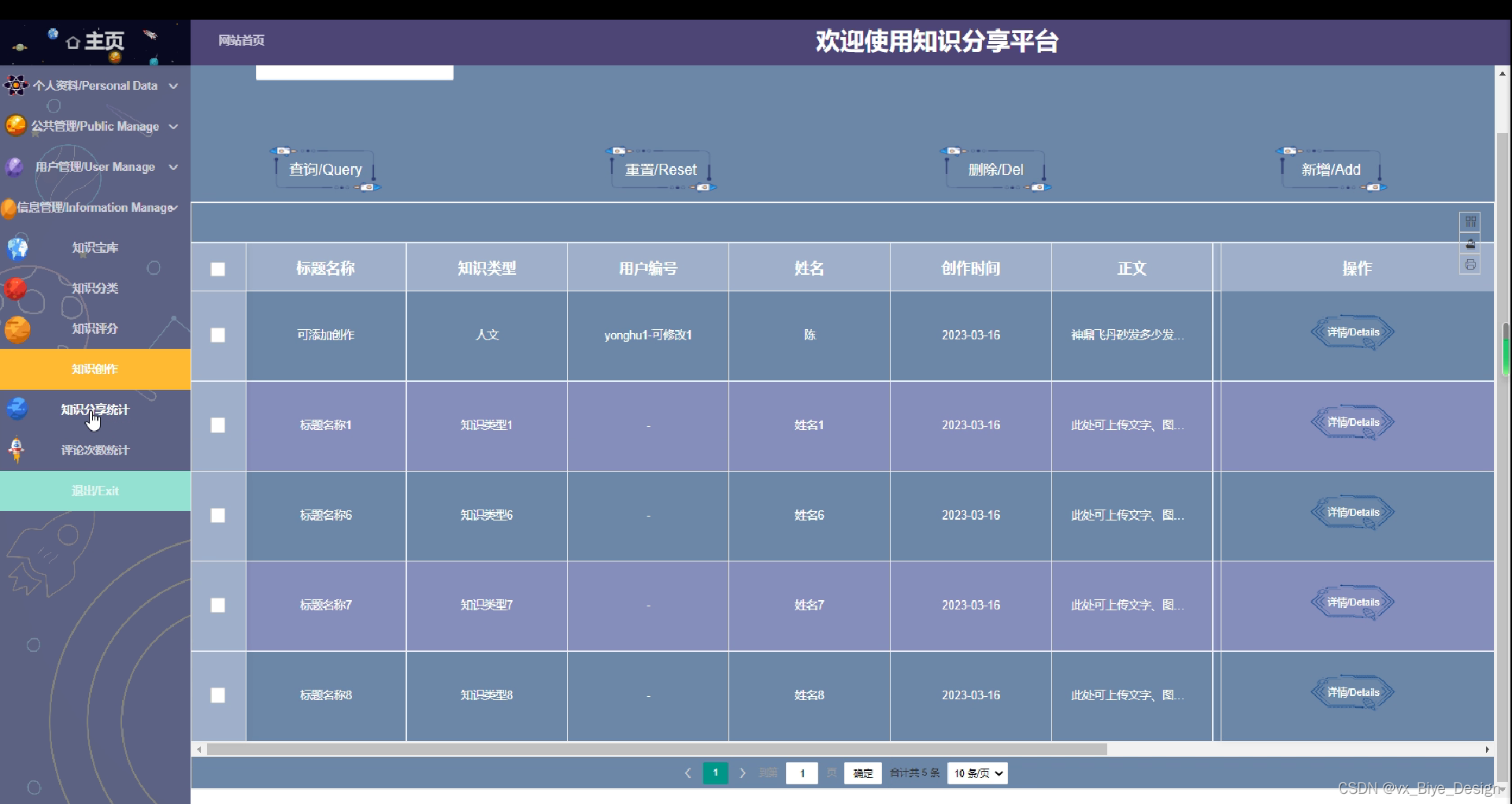
Task: Open Details for row 标题名称1
Action: [1353, 423]
